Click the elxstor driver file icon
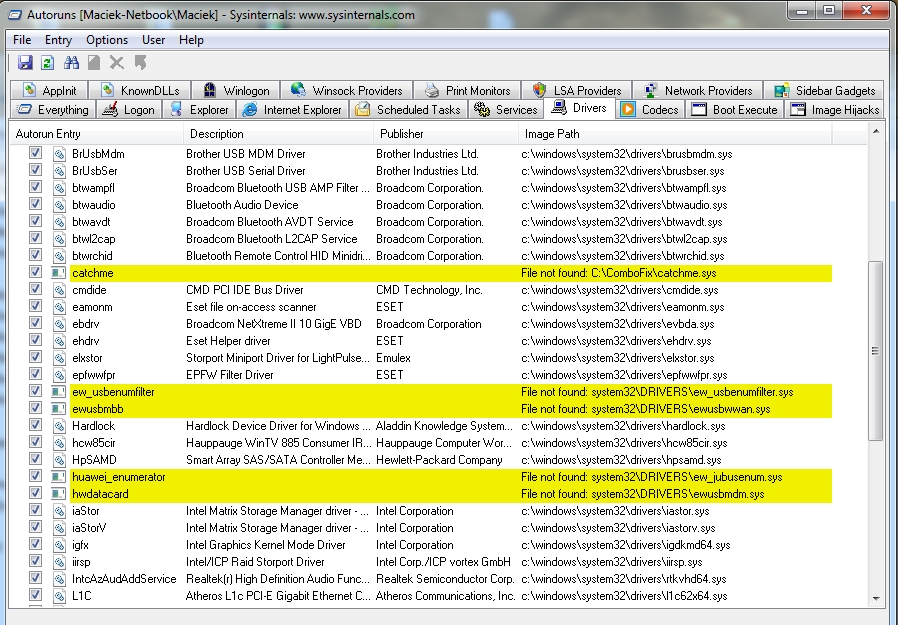 [58, 358]
